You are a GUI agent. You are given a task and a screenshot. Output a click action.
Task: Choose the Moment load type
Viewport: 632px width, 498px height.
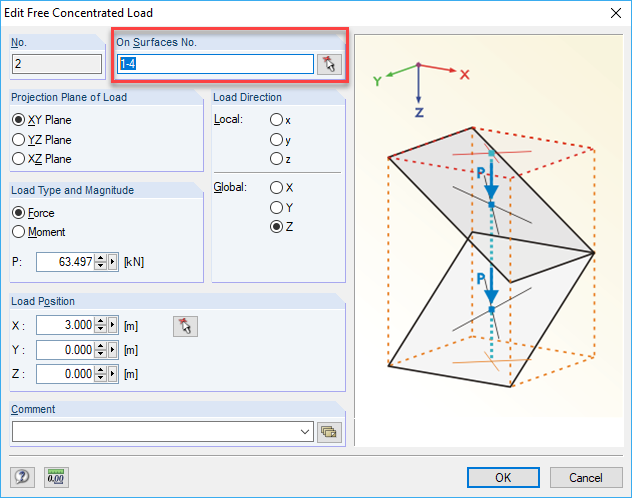pos(39,232)
